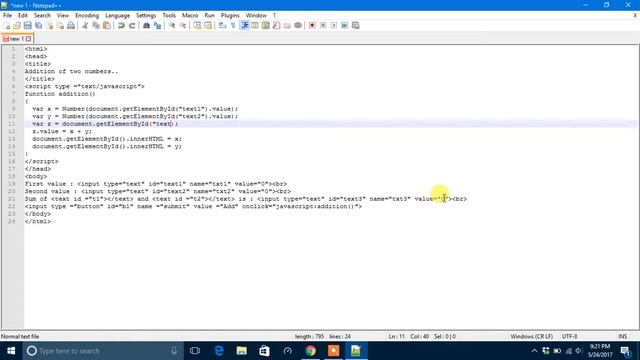
Task: Open Google Chrome from the taskbar
Action: tap(310, 351)
